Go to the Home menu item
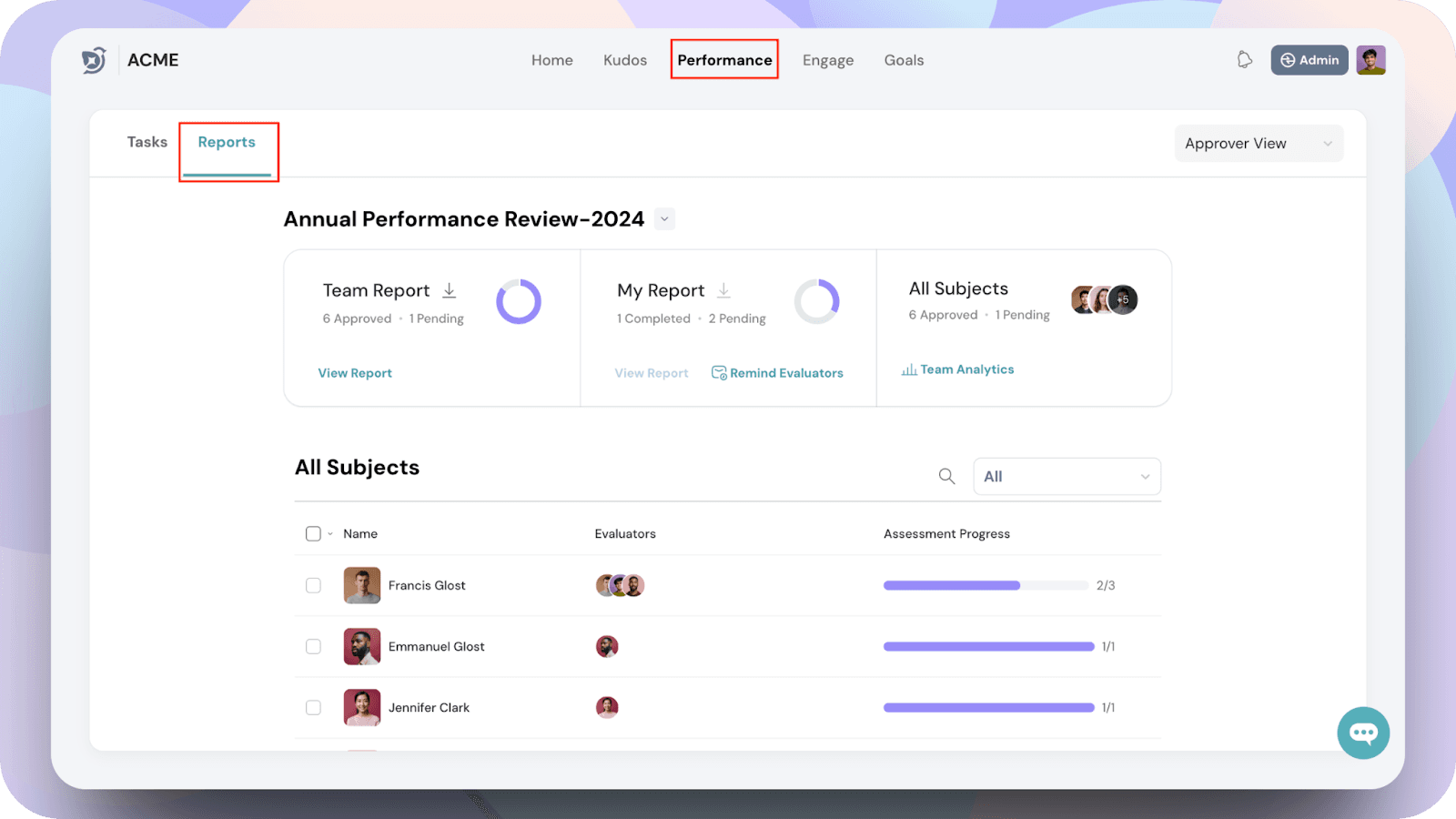1456x819 pixels. point(552,60)
